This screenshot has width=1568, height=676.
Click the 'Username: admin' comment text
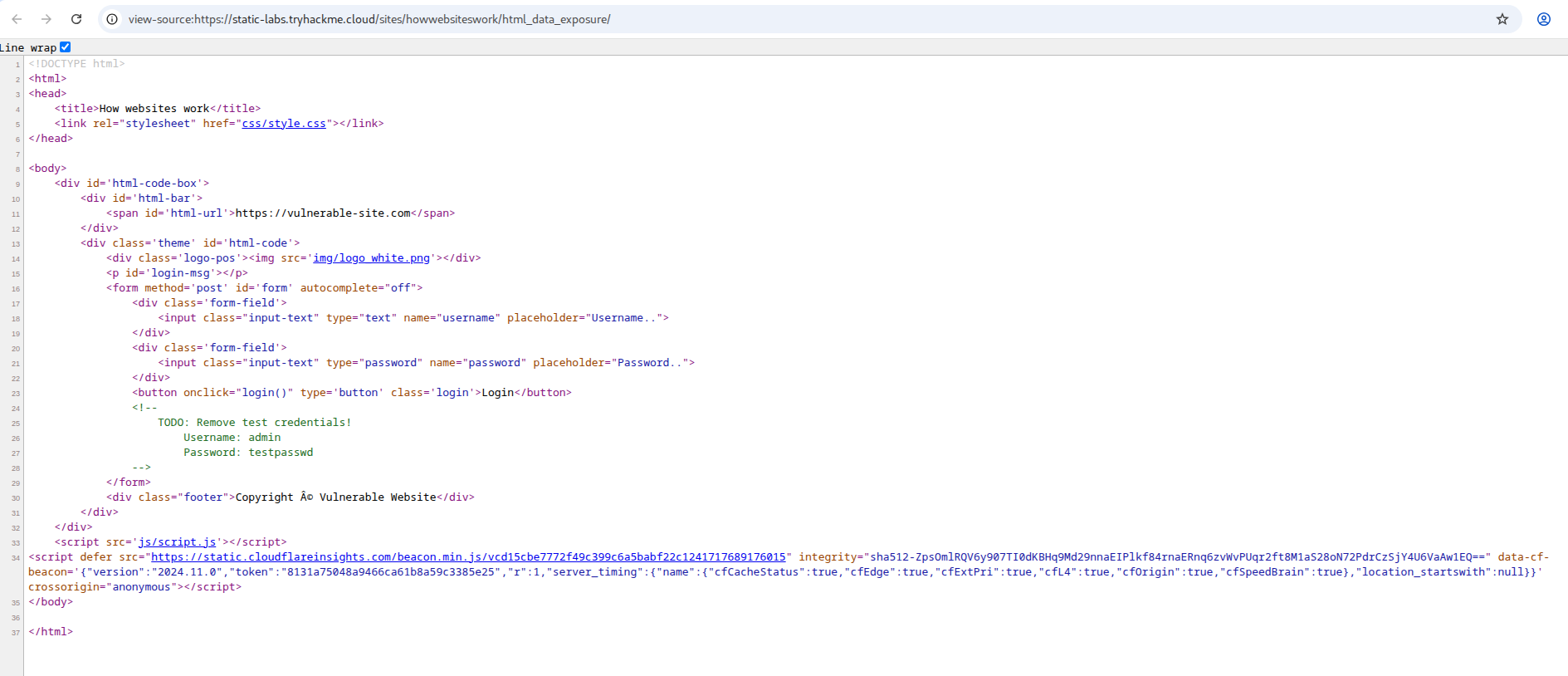click(x=232, y=438)
